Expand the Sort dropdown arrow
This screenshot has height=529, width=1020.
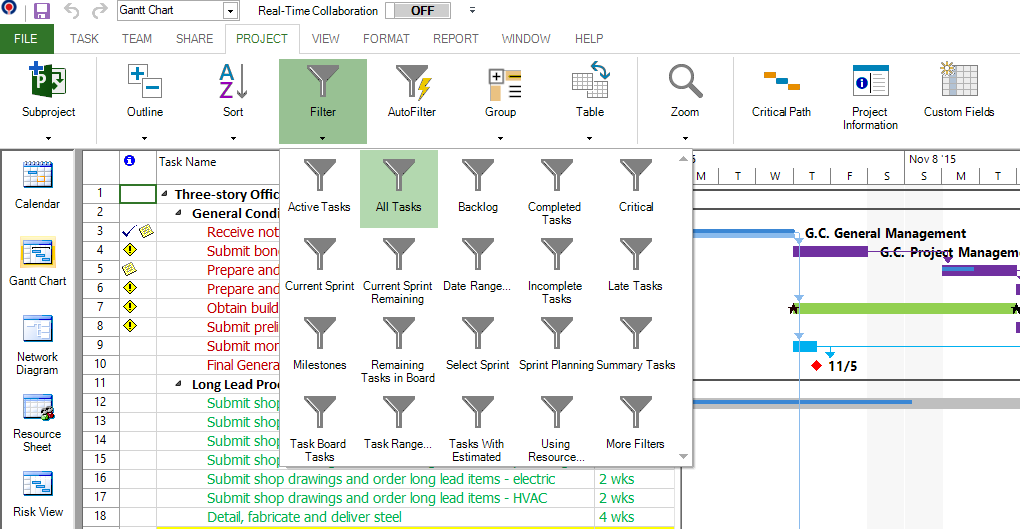click(233, 139)
